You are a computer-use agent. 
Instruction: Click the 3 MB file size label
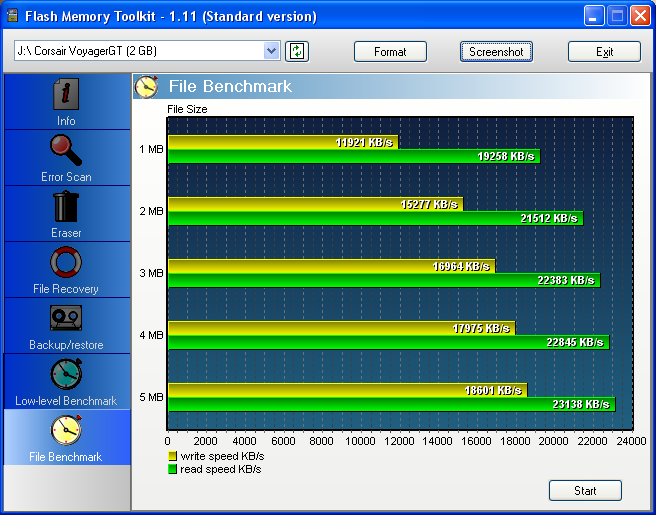(x=151, y=273)
